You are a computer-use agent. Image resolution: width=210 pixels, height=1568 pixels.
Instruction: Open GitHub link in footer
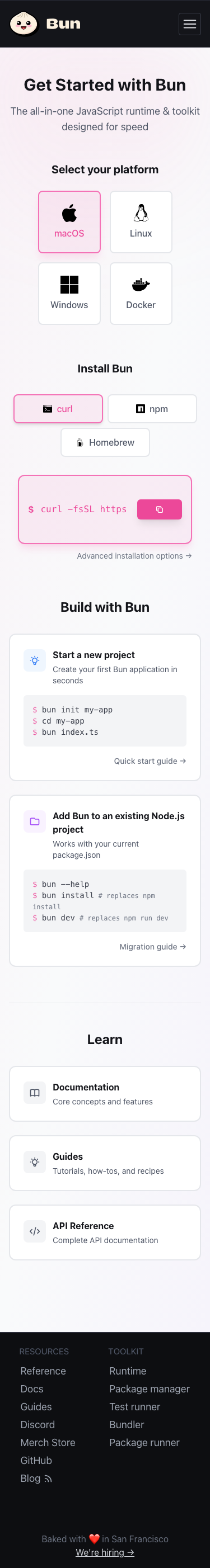coord(36,1460)
